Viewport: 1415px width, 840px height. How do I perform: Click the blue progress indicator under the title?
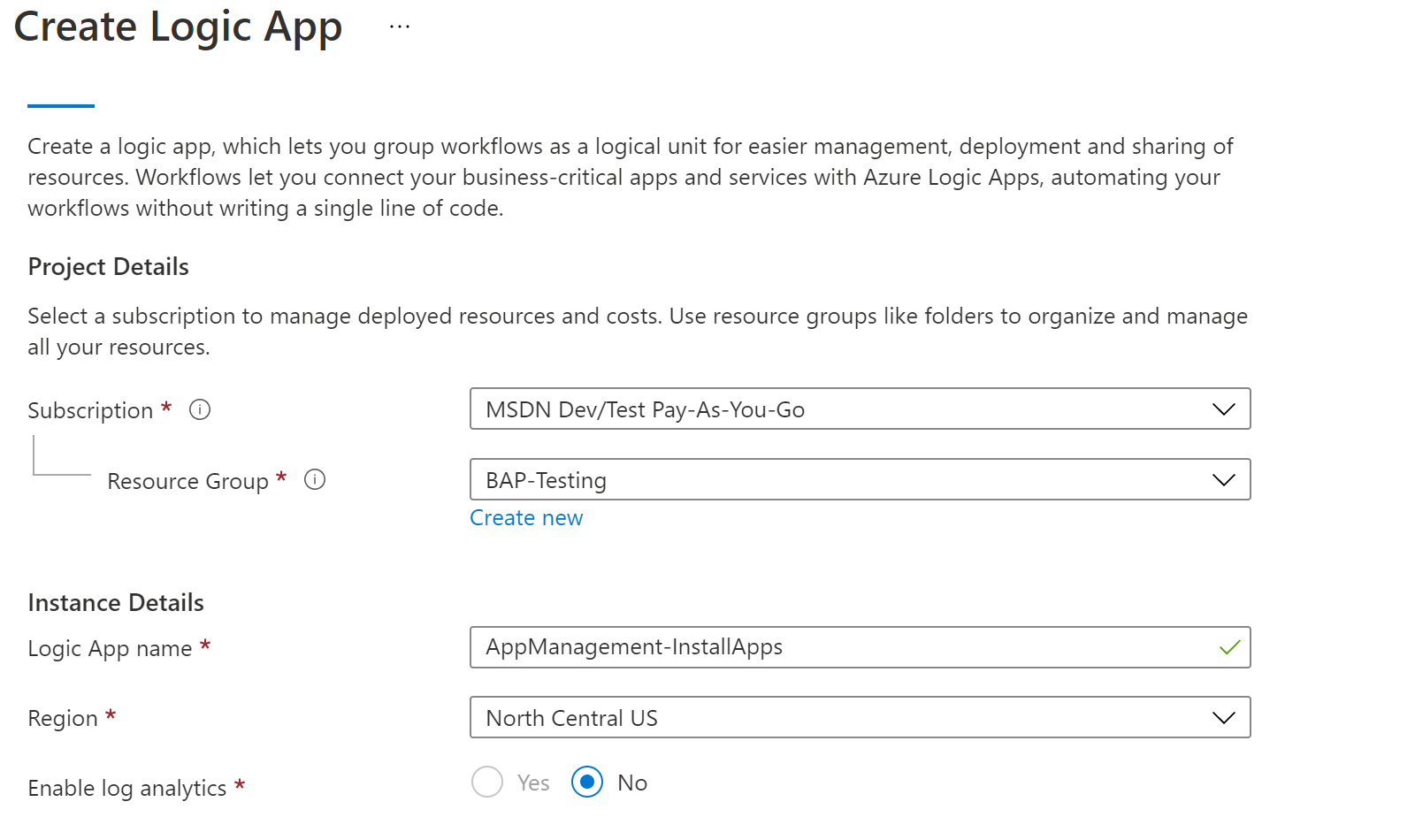pos(59,104)
